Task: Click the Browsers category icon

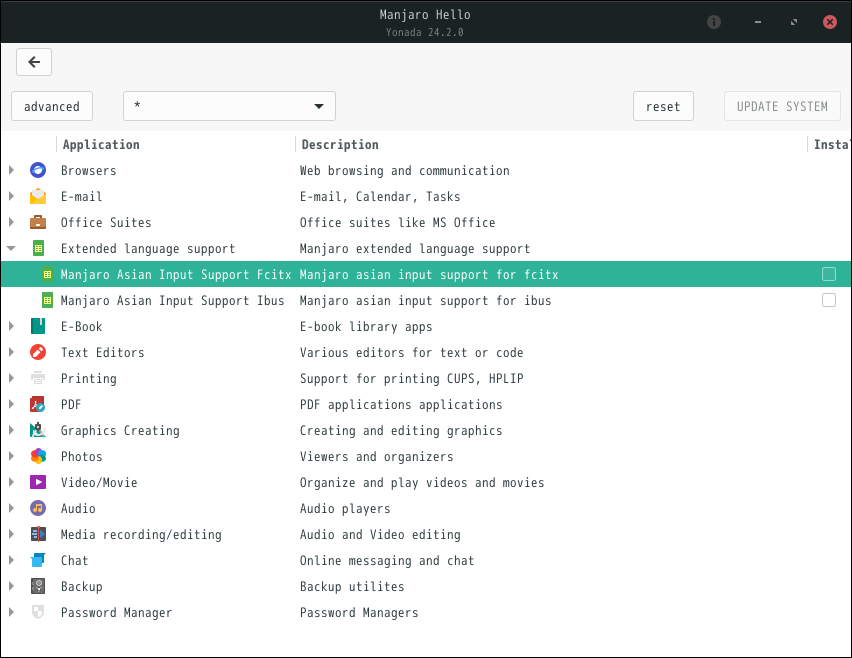Action: [38, 170]
